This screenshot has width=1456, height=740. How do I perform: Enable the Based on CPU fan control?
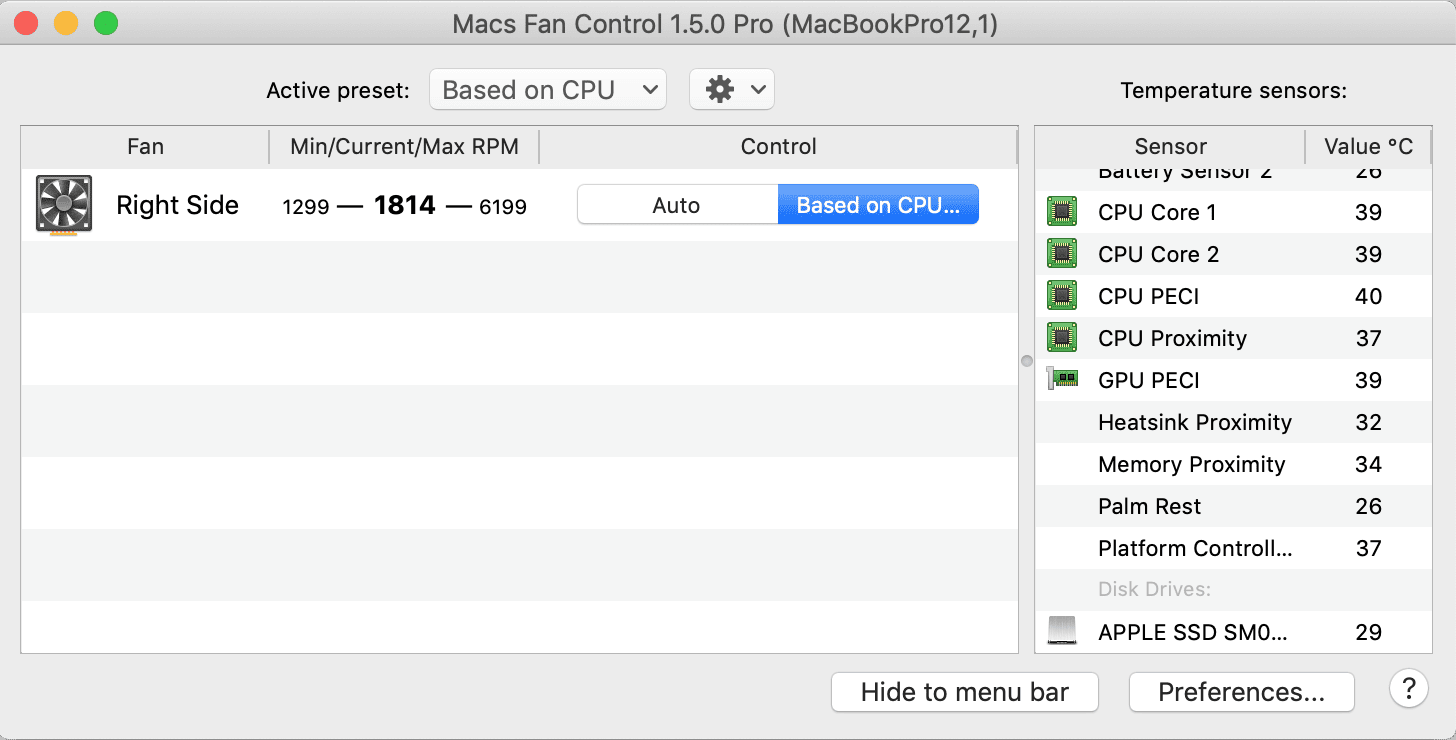tap(877, 204)
